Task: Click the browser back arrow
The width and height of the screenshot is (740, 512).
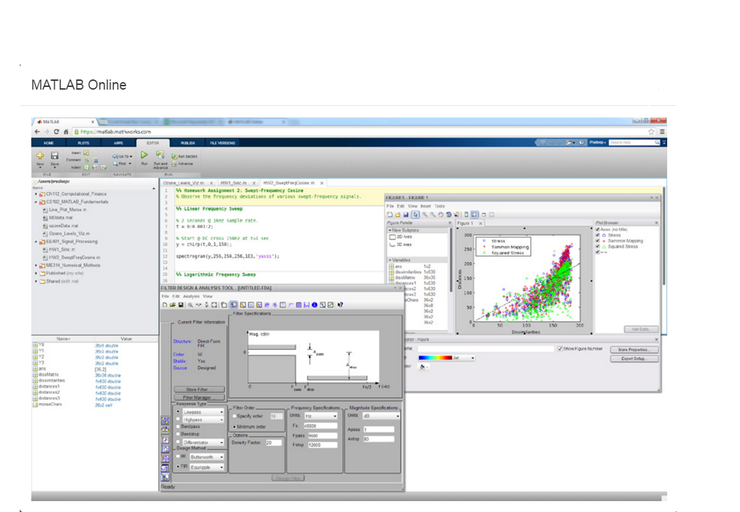Action: [37, 132]
